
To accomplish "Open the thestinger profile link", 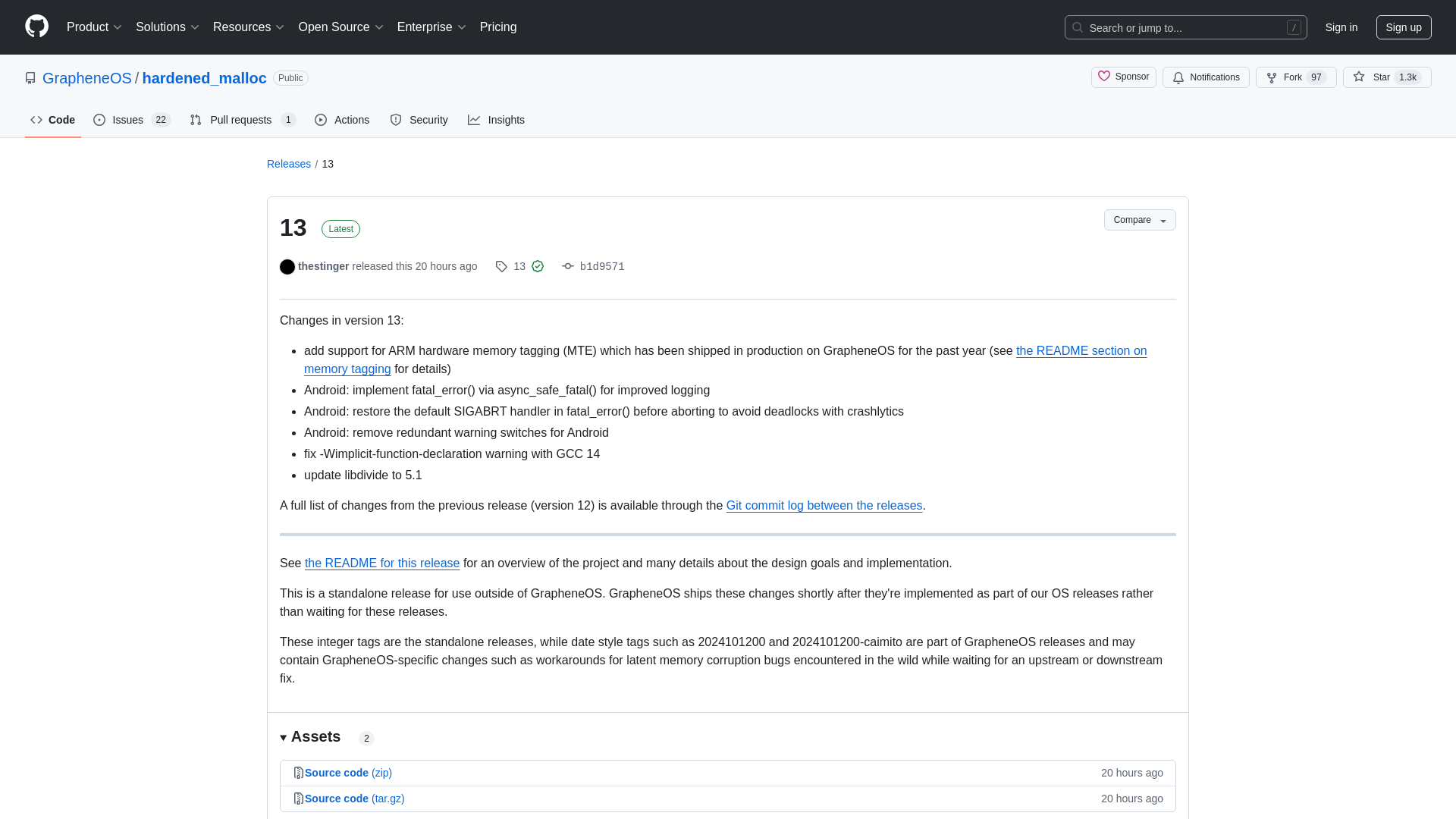I will point(323,266).
